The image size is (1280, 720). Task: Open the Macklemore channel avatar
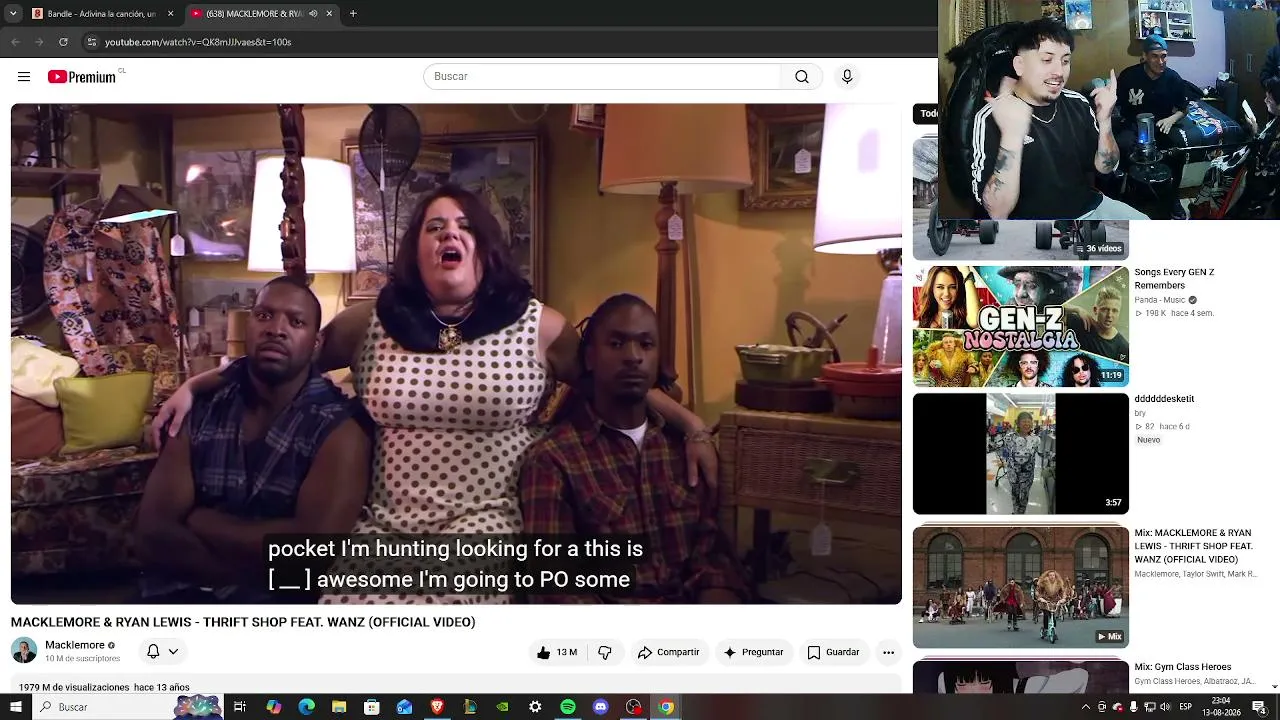(x=24, y=650)
